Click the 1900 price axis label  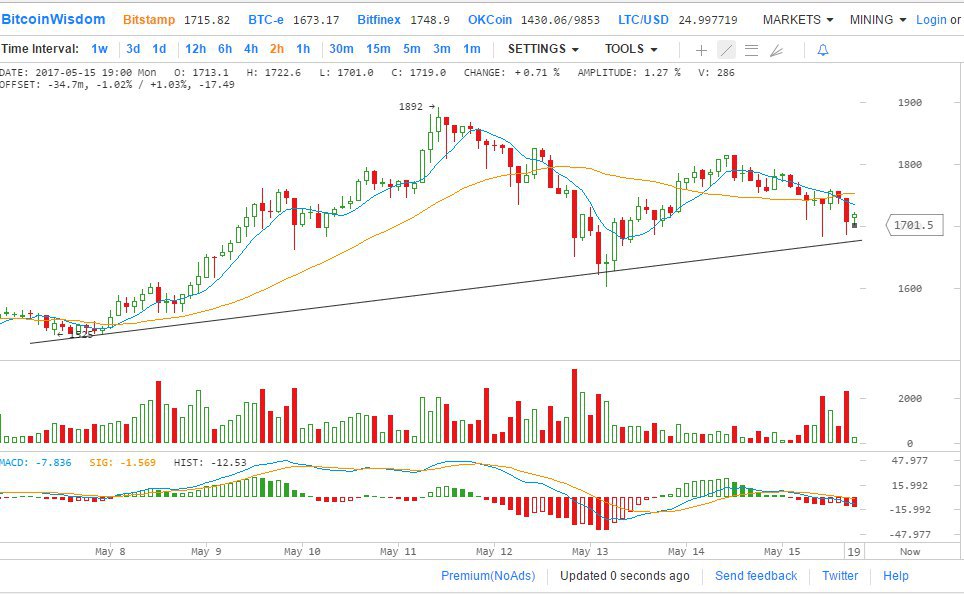click(910, 103)
